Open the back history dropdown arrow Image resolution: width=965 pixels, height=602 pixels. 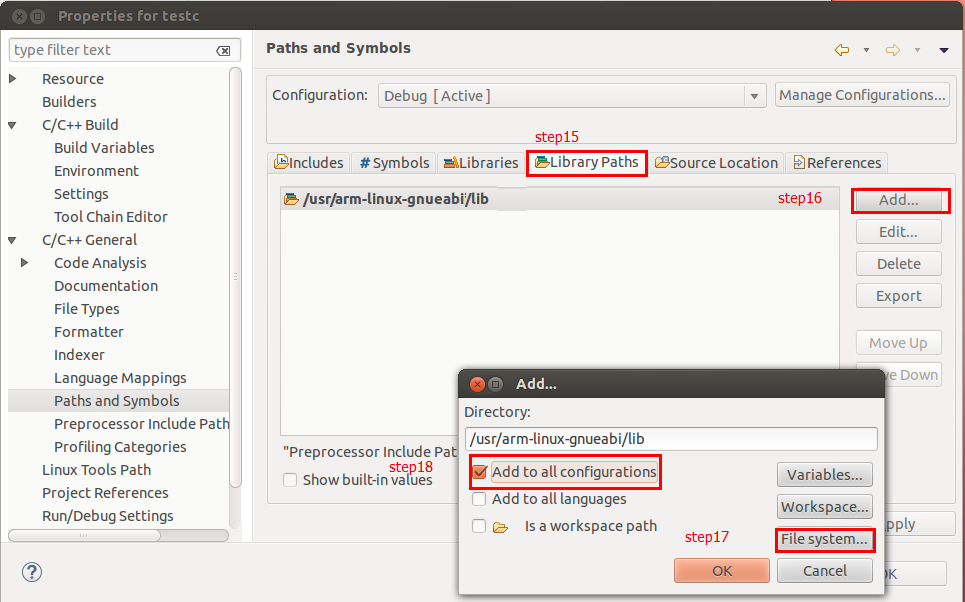(866, 50)
